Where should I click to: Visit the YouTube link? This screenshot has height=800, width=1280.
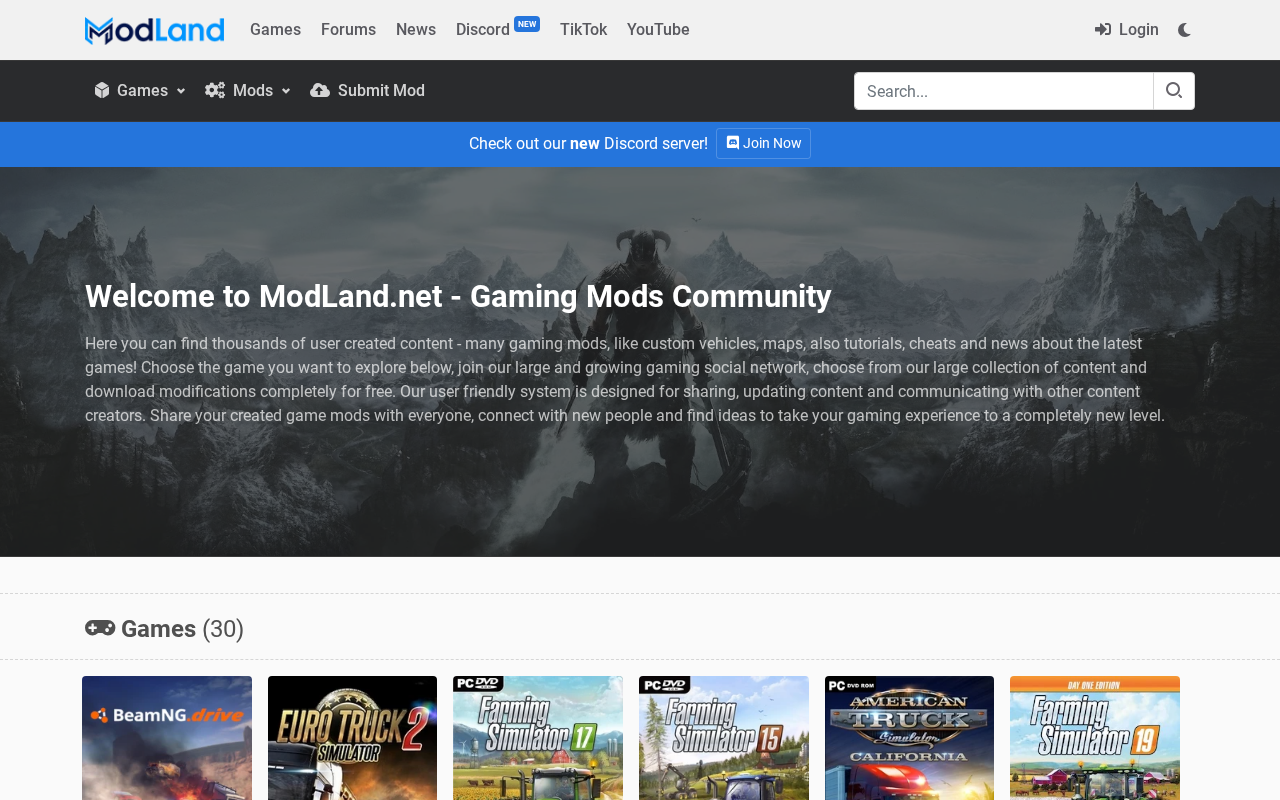(658, 30)
